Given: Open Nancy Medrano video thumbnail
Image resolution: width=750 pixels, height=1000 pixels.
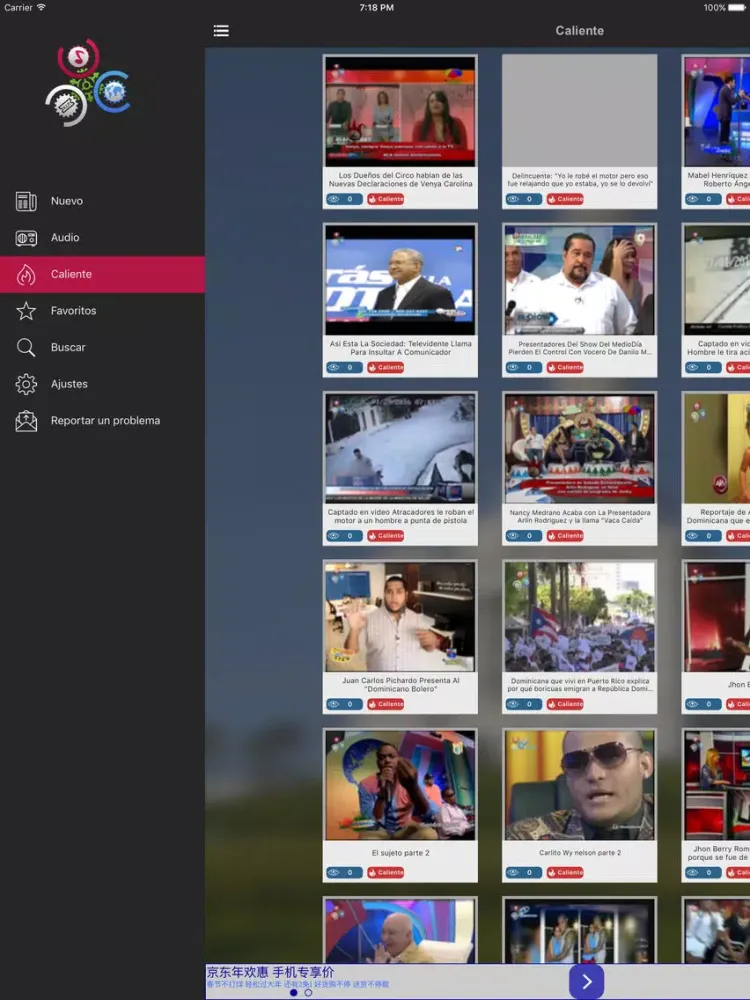Looking at the screenshot, I should (x=579, y=448).
